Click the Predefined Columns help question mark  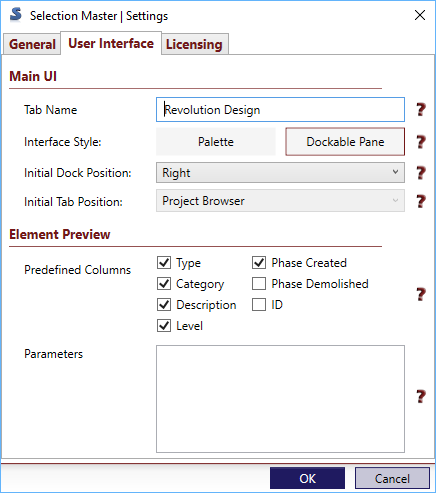pos(421,294)
